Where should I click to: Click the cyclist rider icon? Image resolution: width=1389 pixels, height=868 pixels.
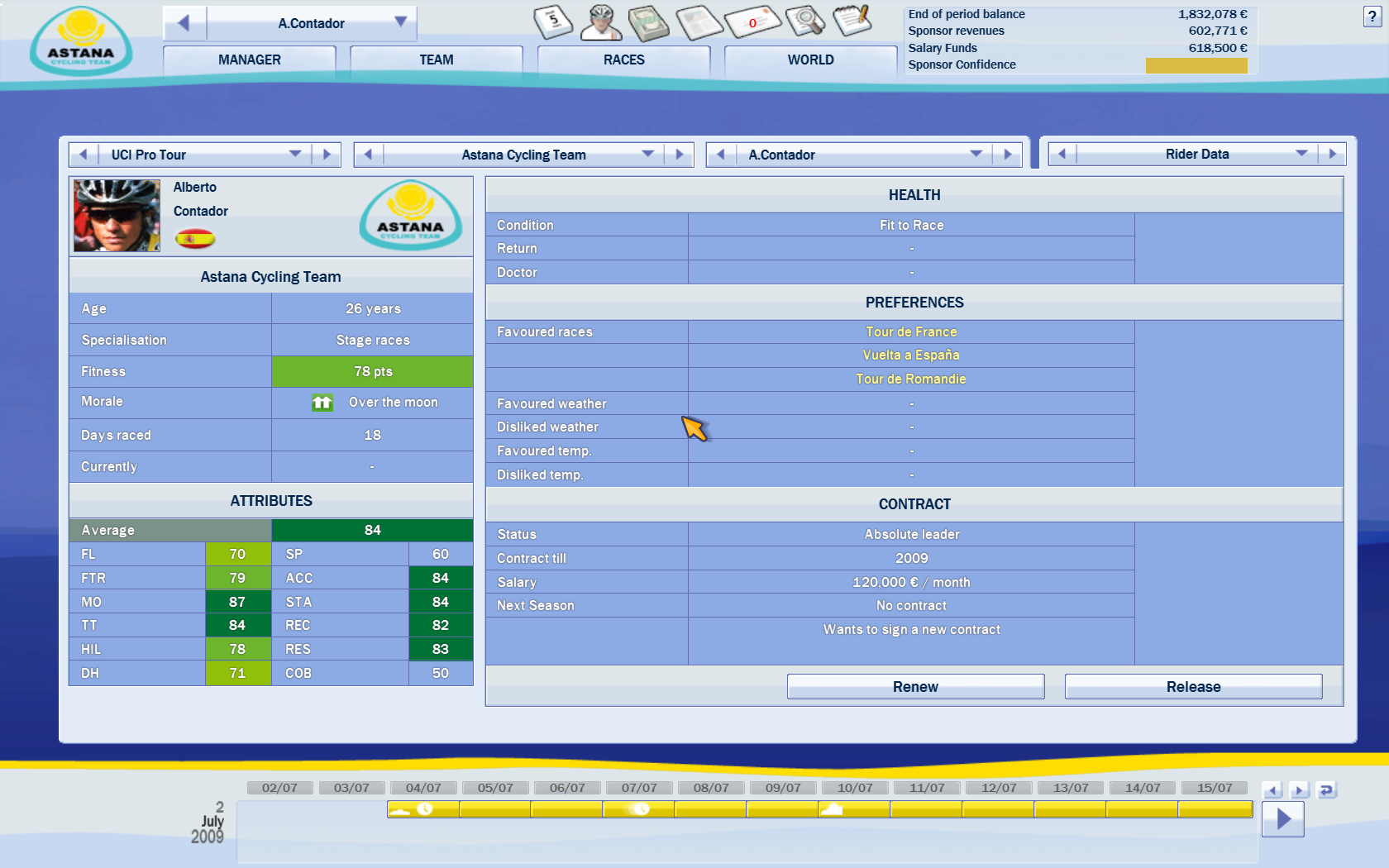pos(601,22)
